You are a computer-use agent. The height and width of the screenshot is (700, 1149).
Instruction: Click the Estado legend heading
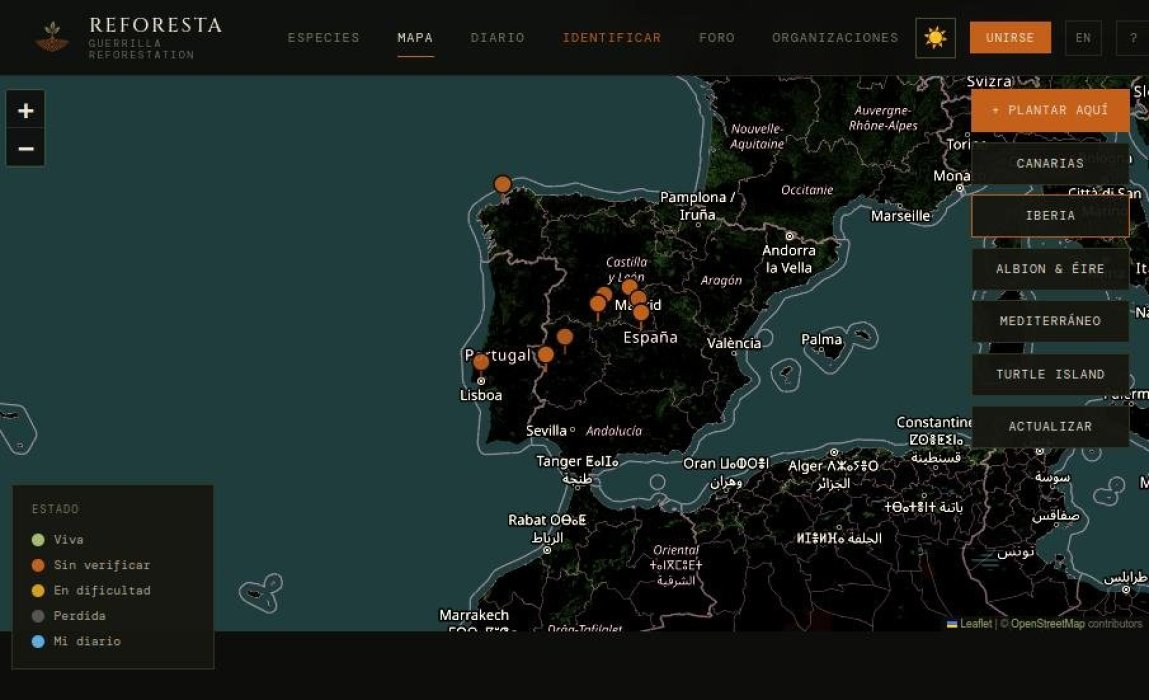click(55, 509)
